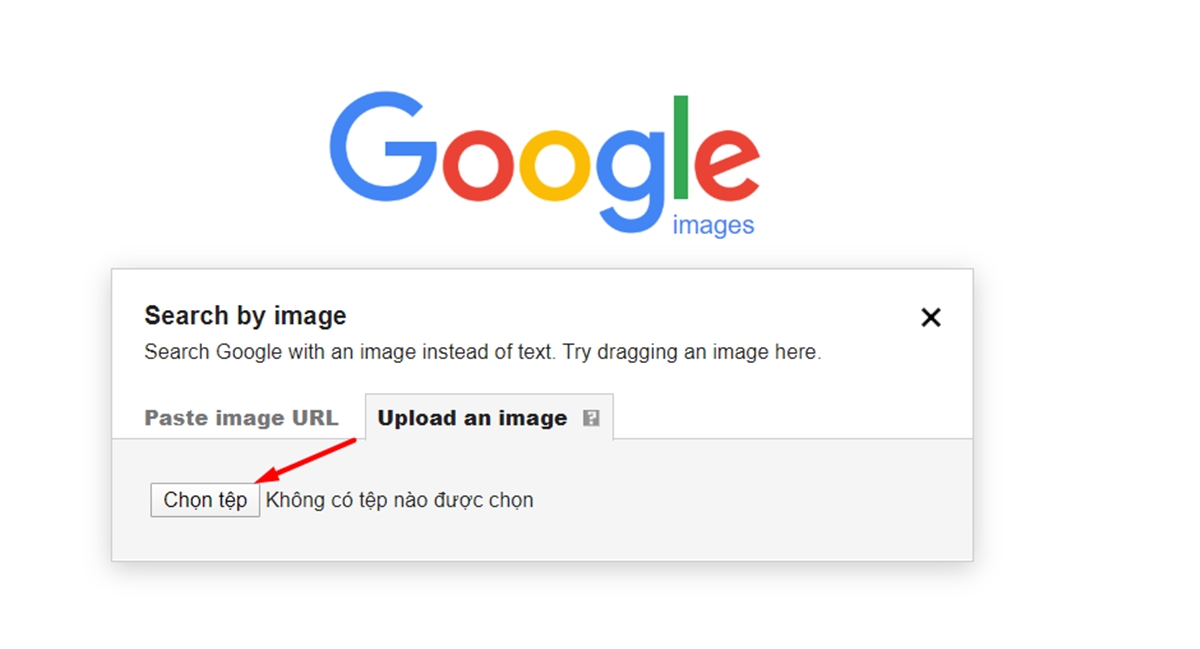
Task: Switch to the Paste image URL tab
Action: [241, 418]
